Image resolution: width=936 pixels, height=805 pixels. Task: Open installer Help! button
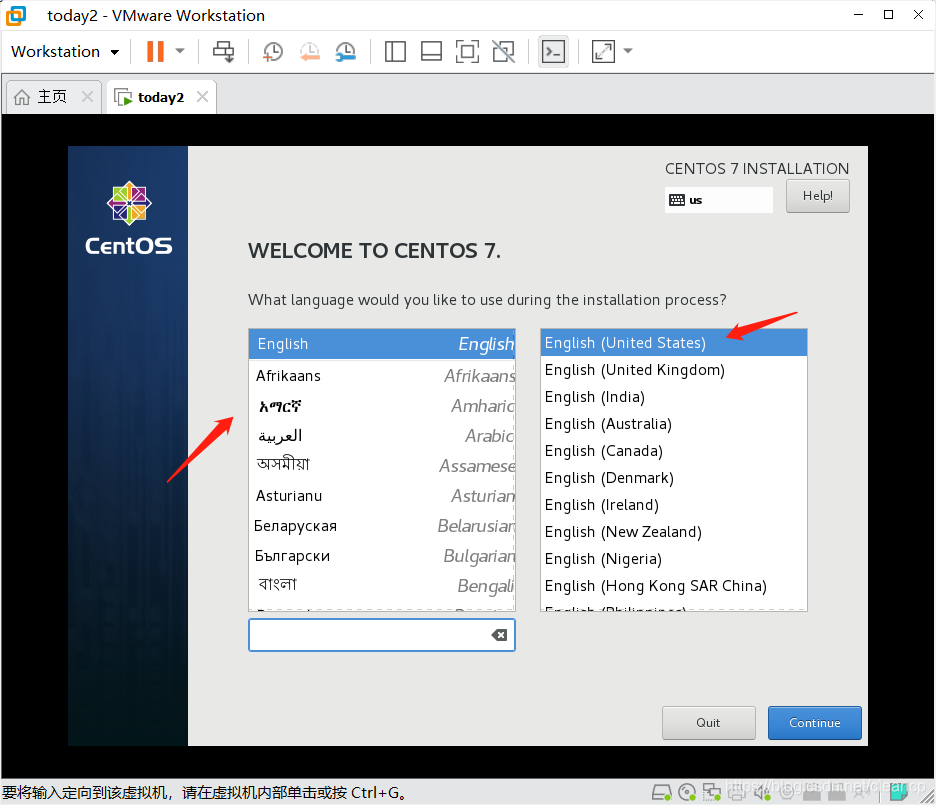pyautogui.click(x=817, y=196)
